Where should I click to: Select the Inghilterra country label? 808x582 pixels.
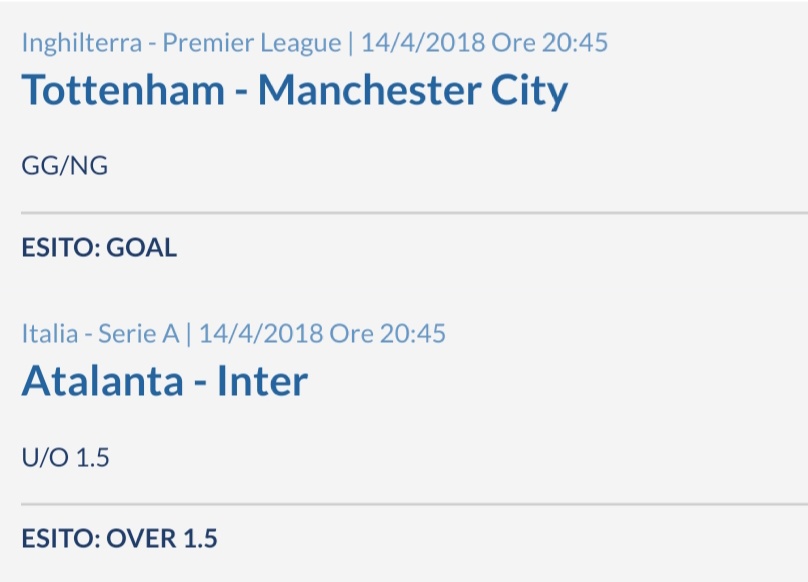click(81, 43)
